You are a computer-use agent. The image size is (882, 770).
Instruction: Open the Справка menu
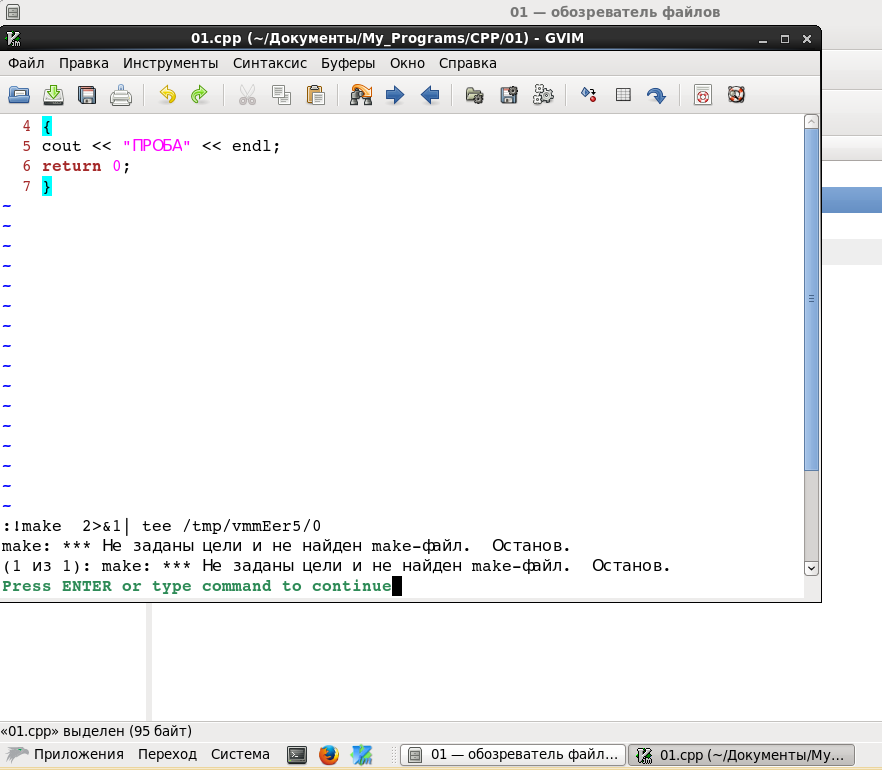467,63
